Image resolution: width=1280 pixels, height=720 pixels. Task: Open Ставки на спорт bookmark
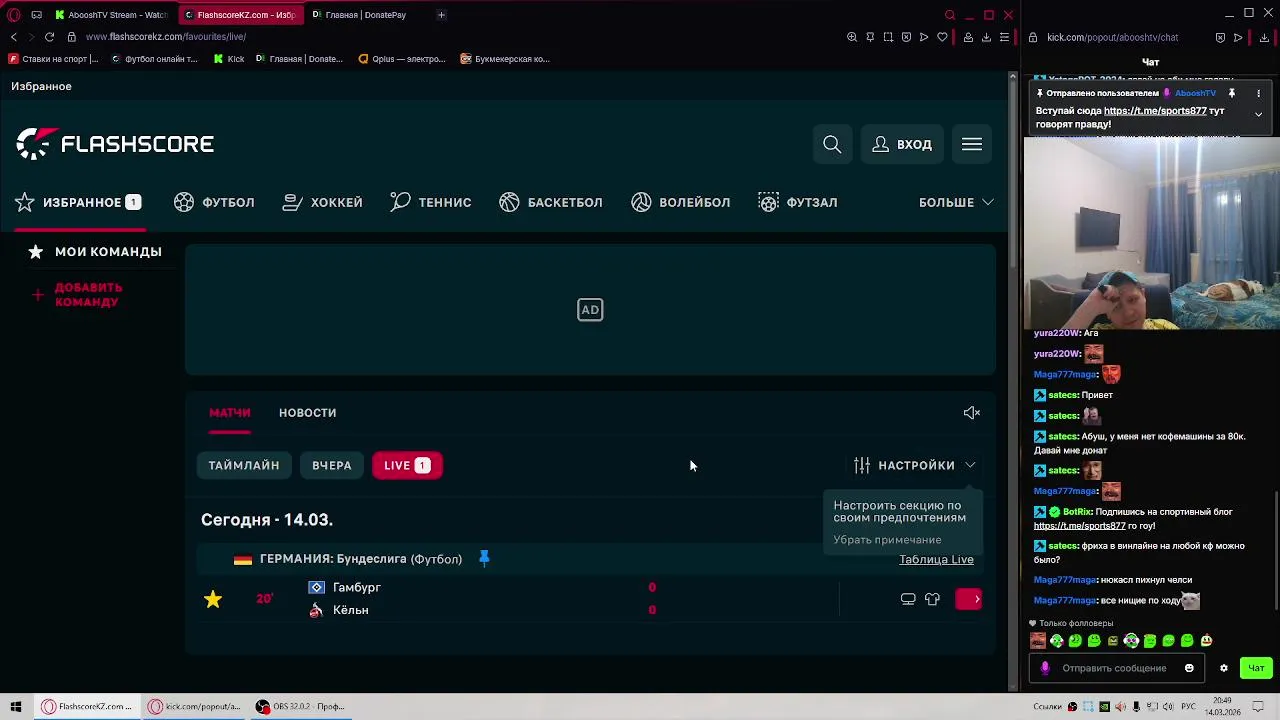[53, 59]
